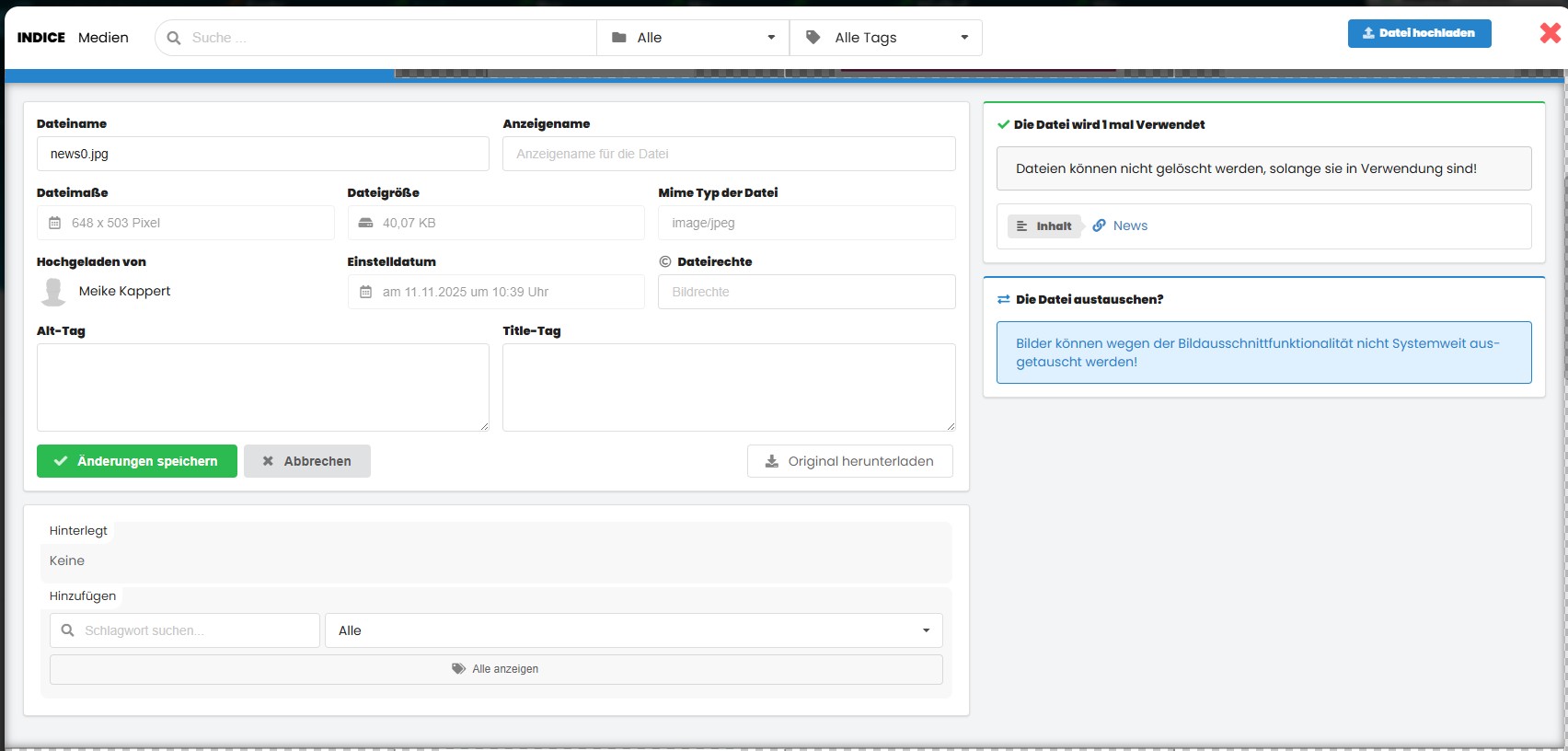Click the chain link icon beside News

point(1099,225)
